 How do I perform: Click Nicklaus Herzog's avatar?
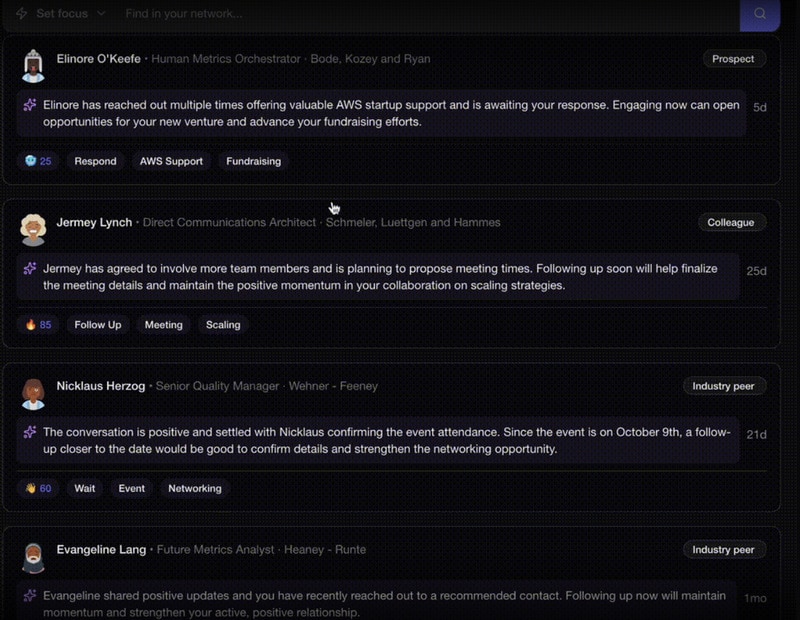(33, 393)
